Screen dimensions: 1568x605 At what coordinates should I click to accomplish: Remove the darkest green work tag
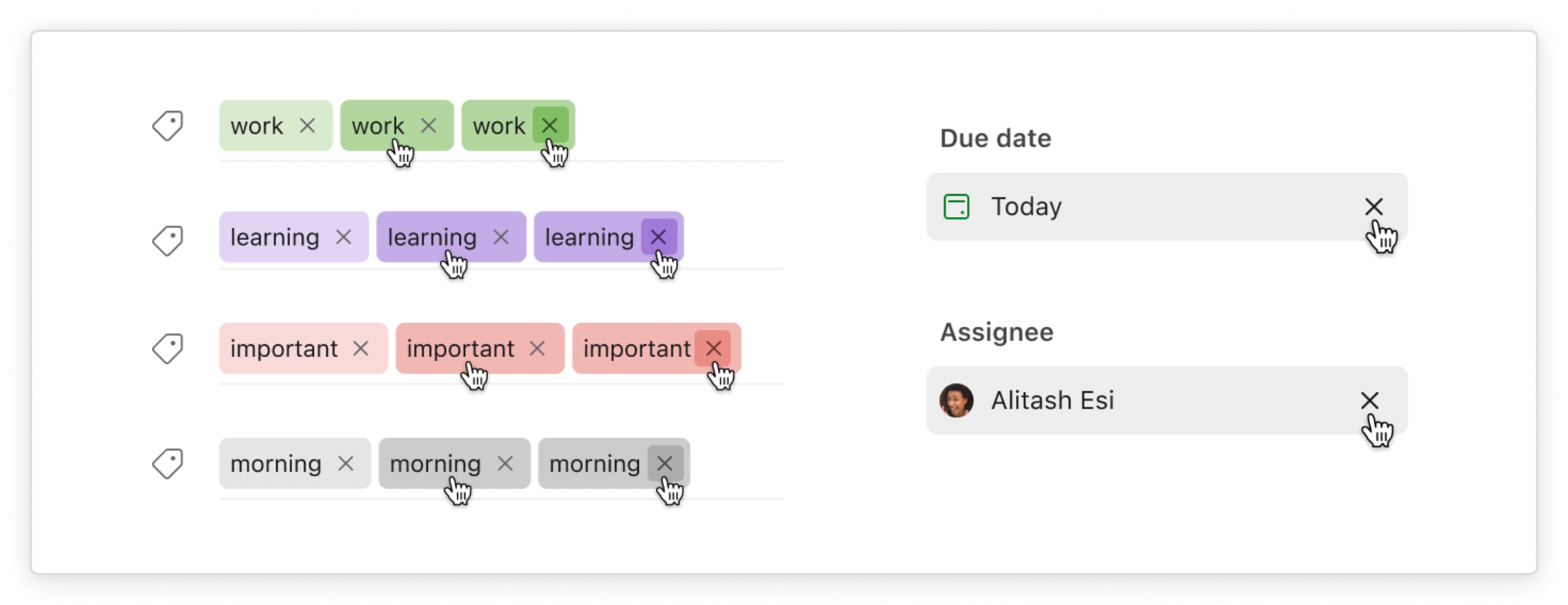coord(550,126)
